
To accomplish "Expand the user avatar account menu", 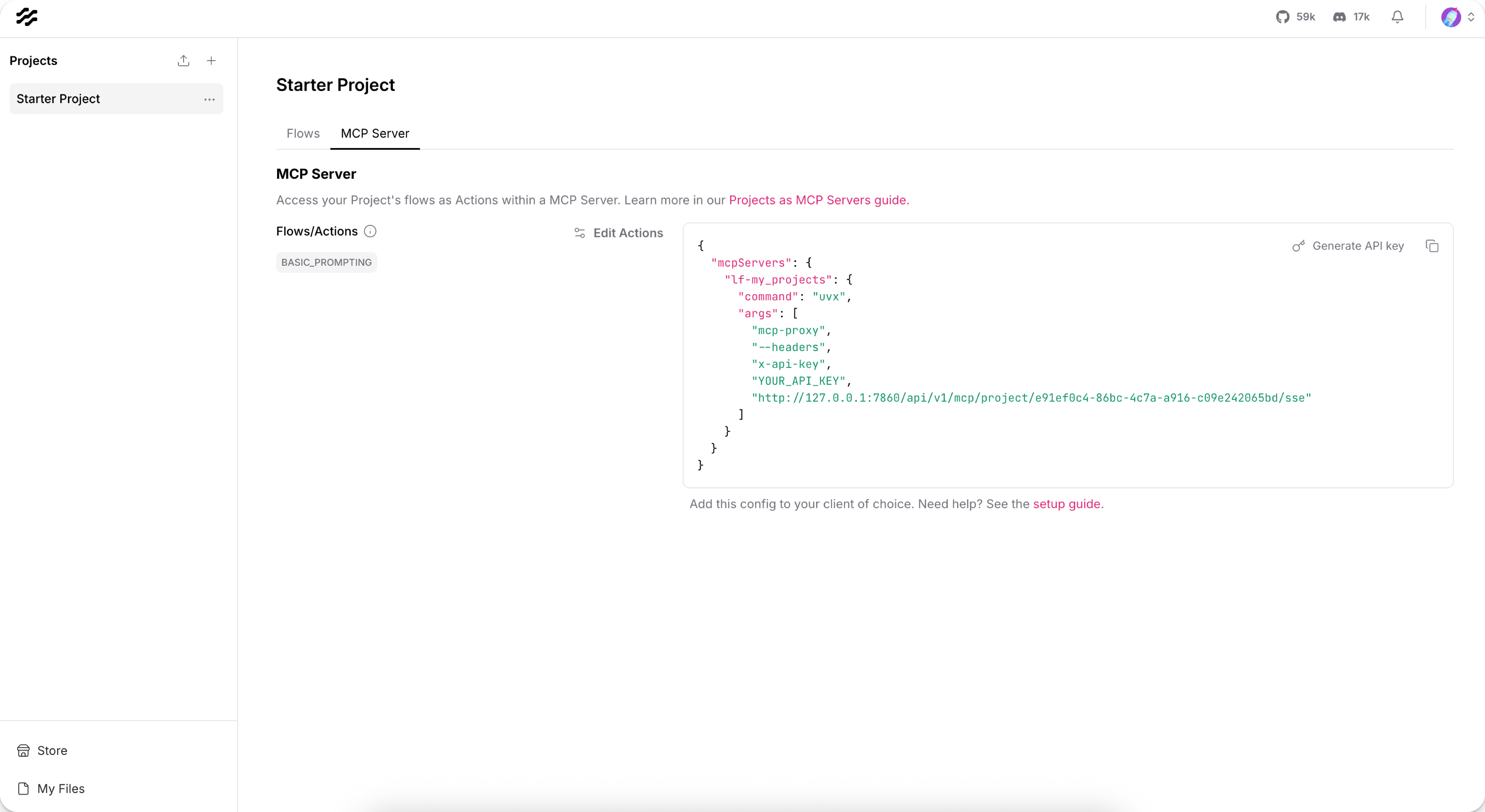I will 1457,17.
